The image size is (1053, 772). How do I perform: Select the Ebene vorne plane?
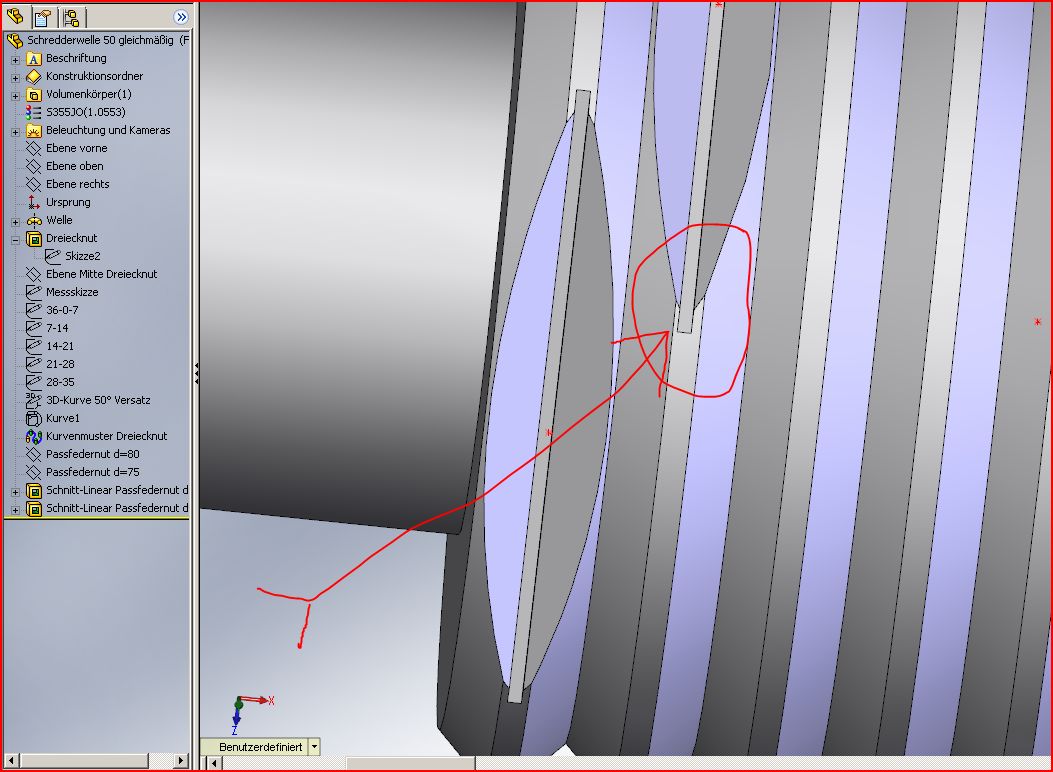tap(77, 148)
